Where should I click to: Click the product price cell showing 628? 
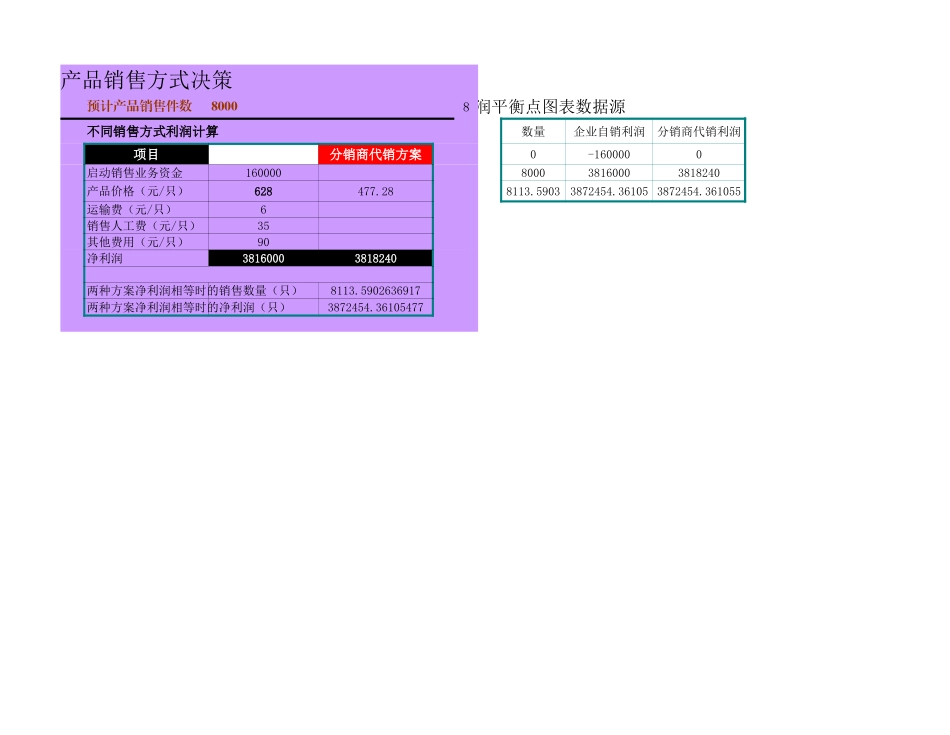coord(262,189)
